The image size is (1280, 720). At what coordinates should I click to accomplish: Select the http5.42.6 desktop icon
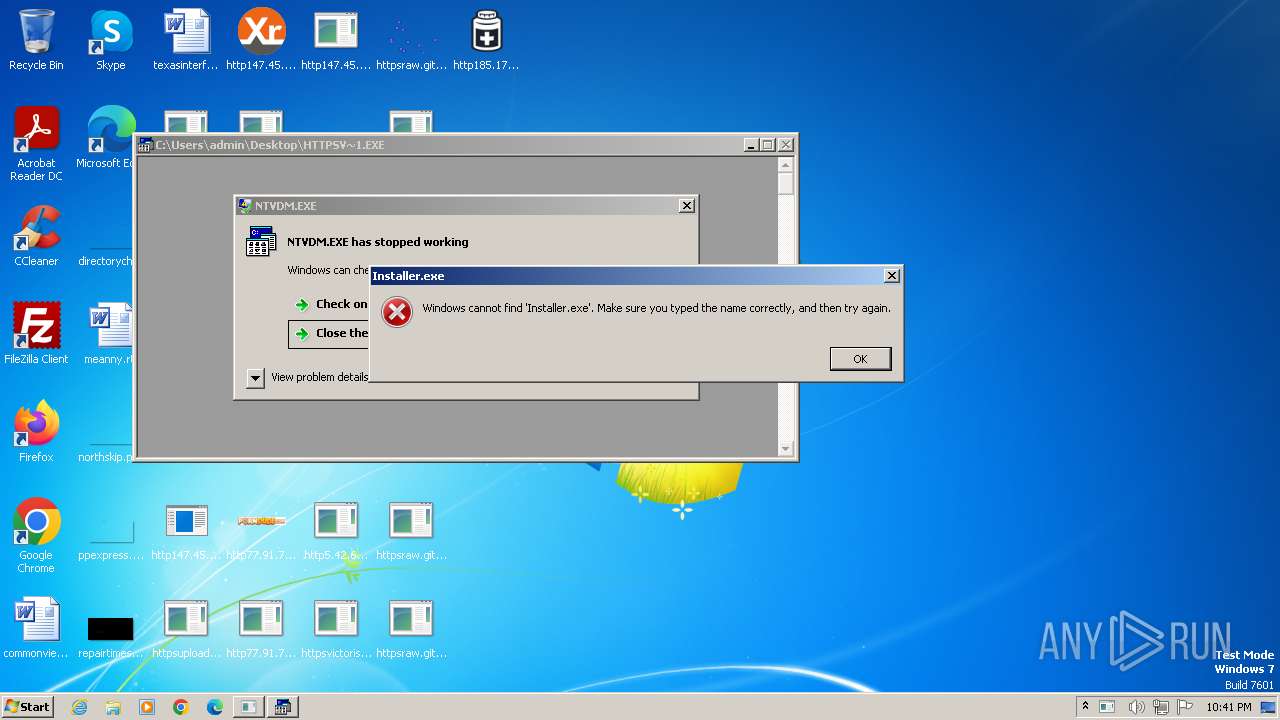tap(336, 530)
